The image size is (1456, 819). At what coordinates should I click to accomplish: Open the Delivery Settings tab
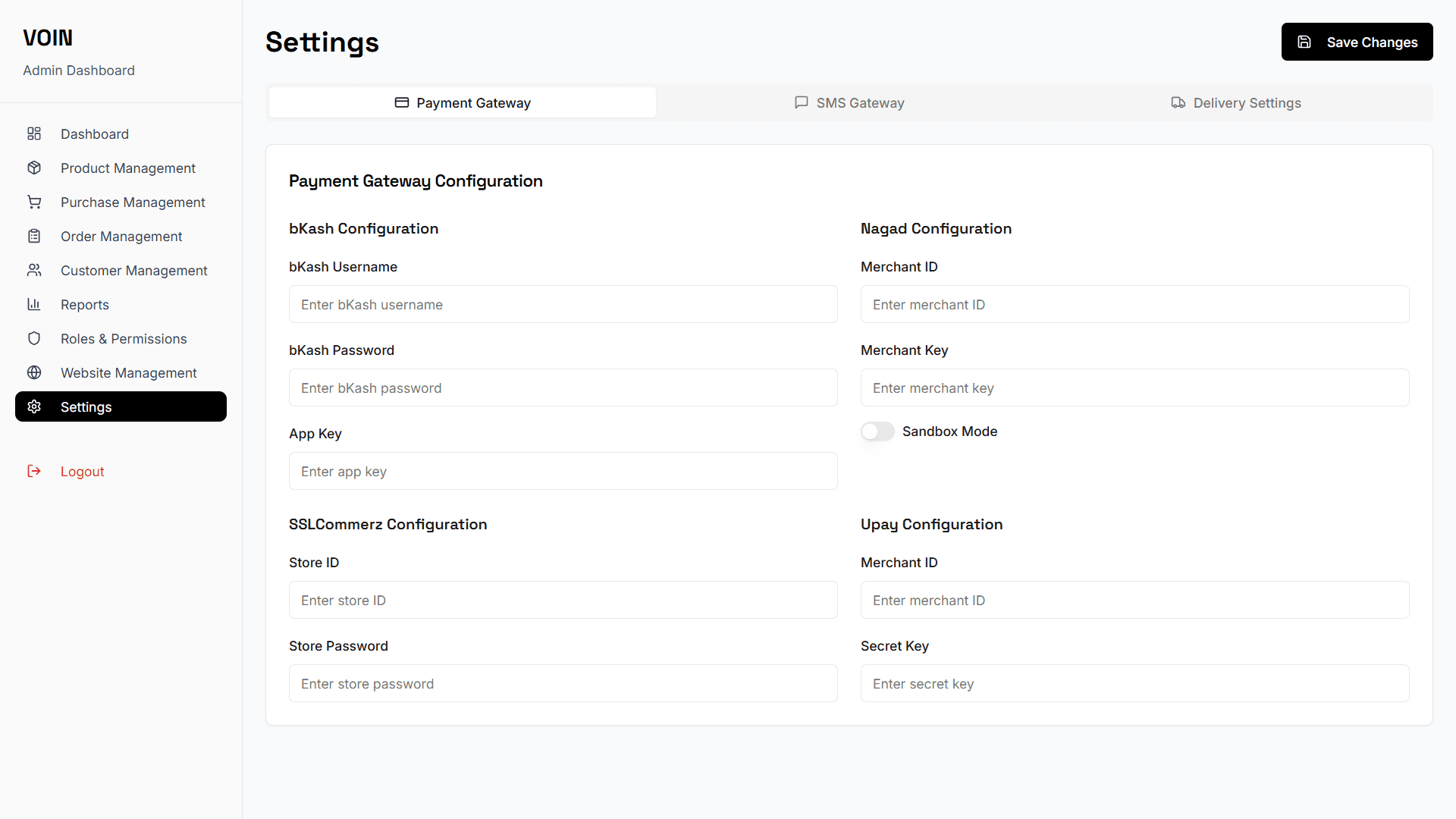1235,103
